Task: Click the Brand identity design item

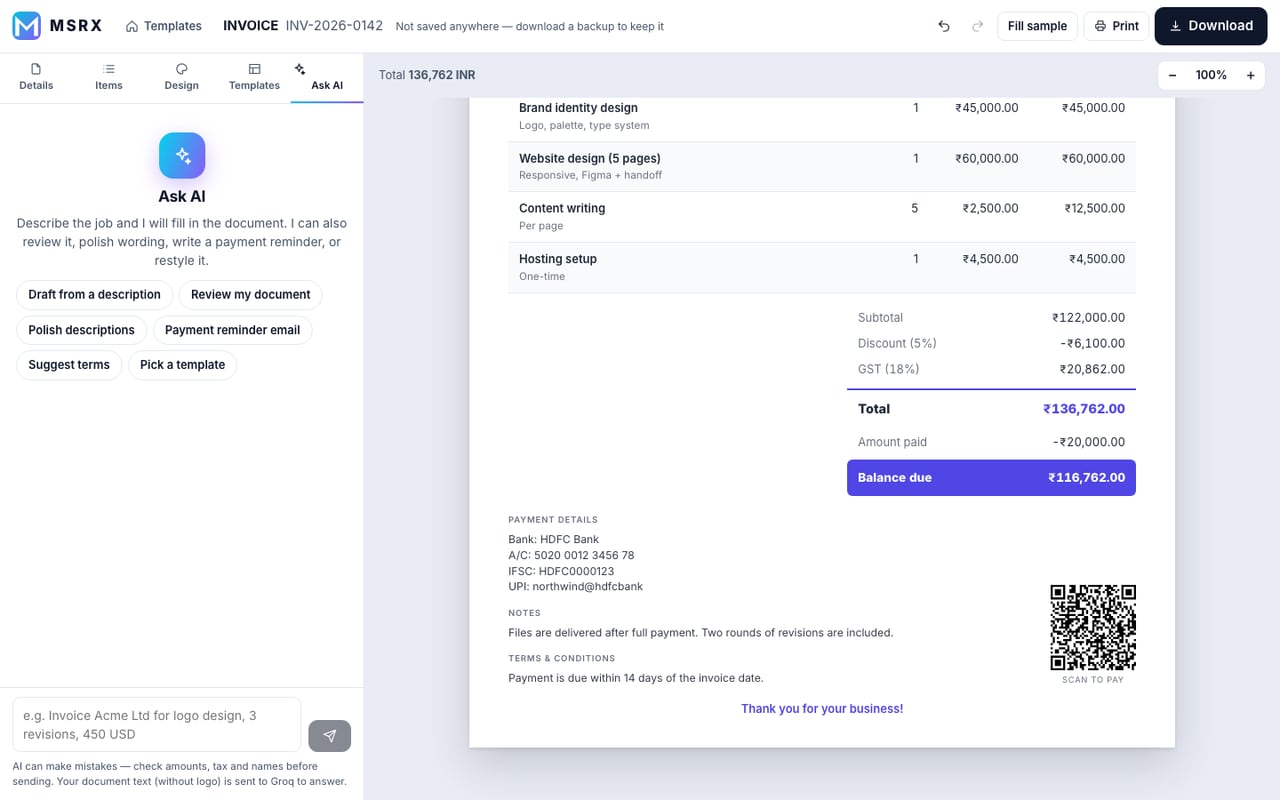Action: (578, 108)
